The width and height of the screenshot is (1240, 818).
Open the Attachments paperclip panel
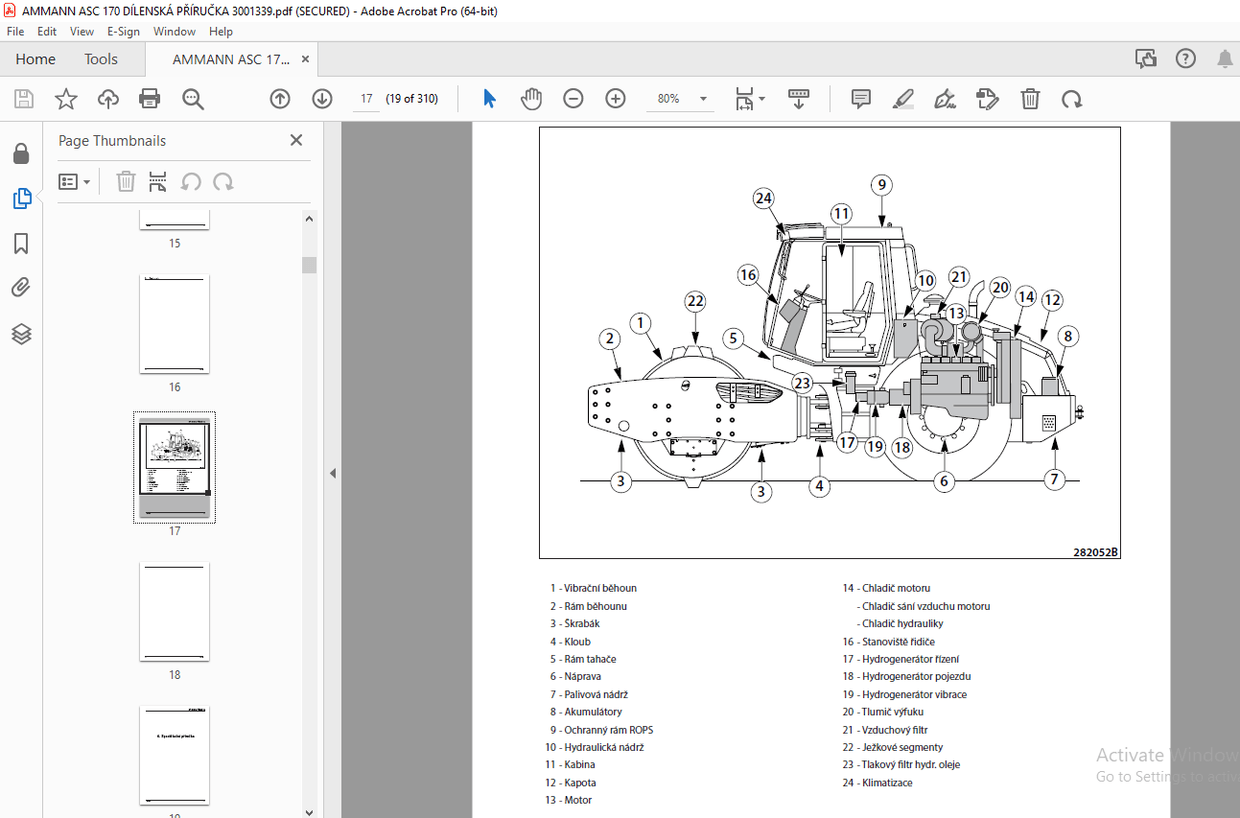point(21,289)
